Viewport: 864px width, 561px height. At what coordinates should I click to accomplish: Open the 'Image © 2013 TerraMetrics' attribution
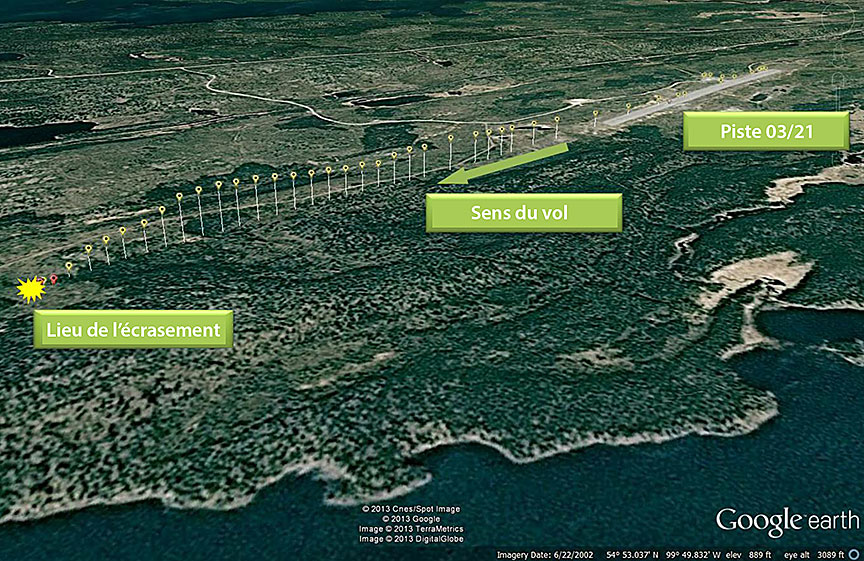[x=411, y=529]
